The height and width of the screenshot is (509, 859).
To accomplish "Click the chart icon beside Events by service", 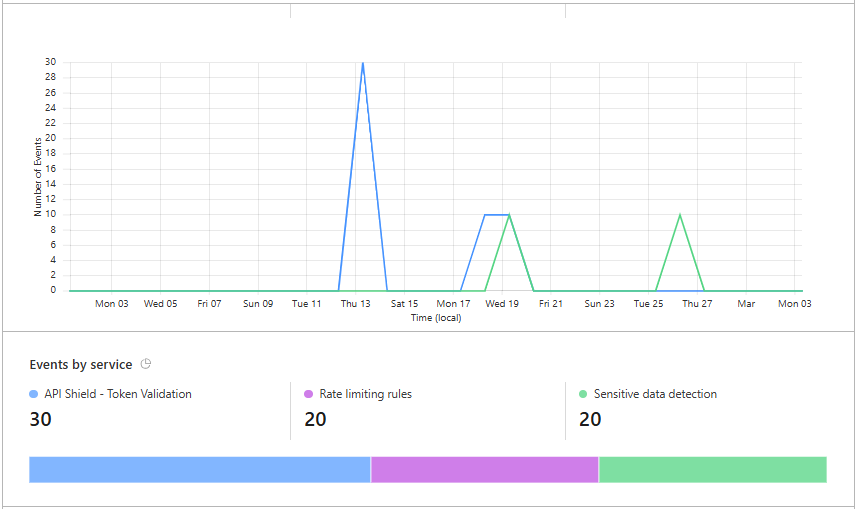I will (146, 364).
